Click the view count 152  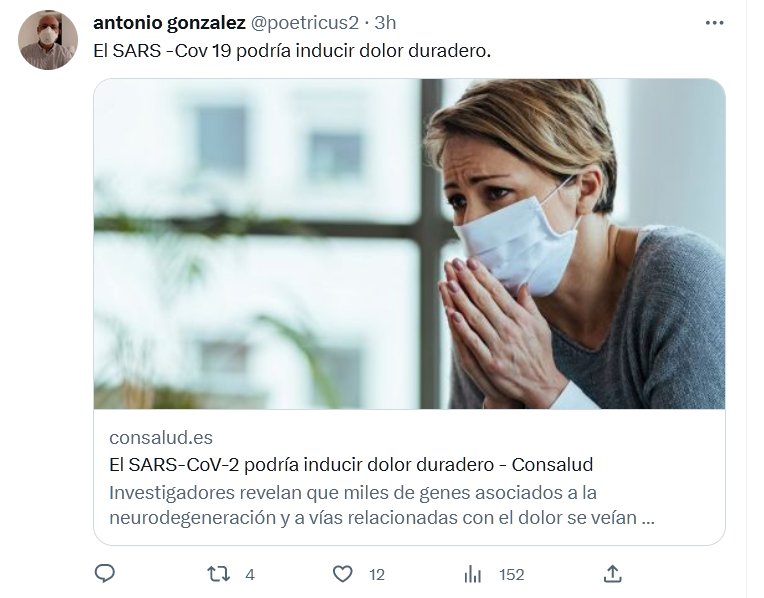(512, 575)
